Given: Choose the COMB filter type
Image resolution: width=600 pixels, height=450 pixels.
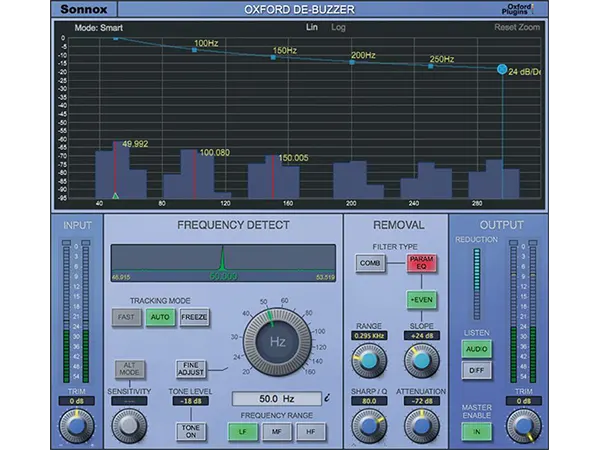Looking at the screenshot, I should [x=370, y=263].
